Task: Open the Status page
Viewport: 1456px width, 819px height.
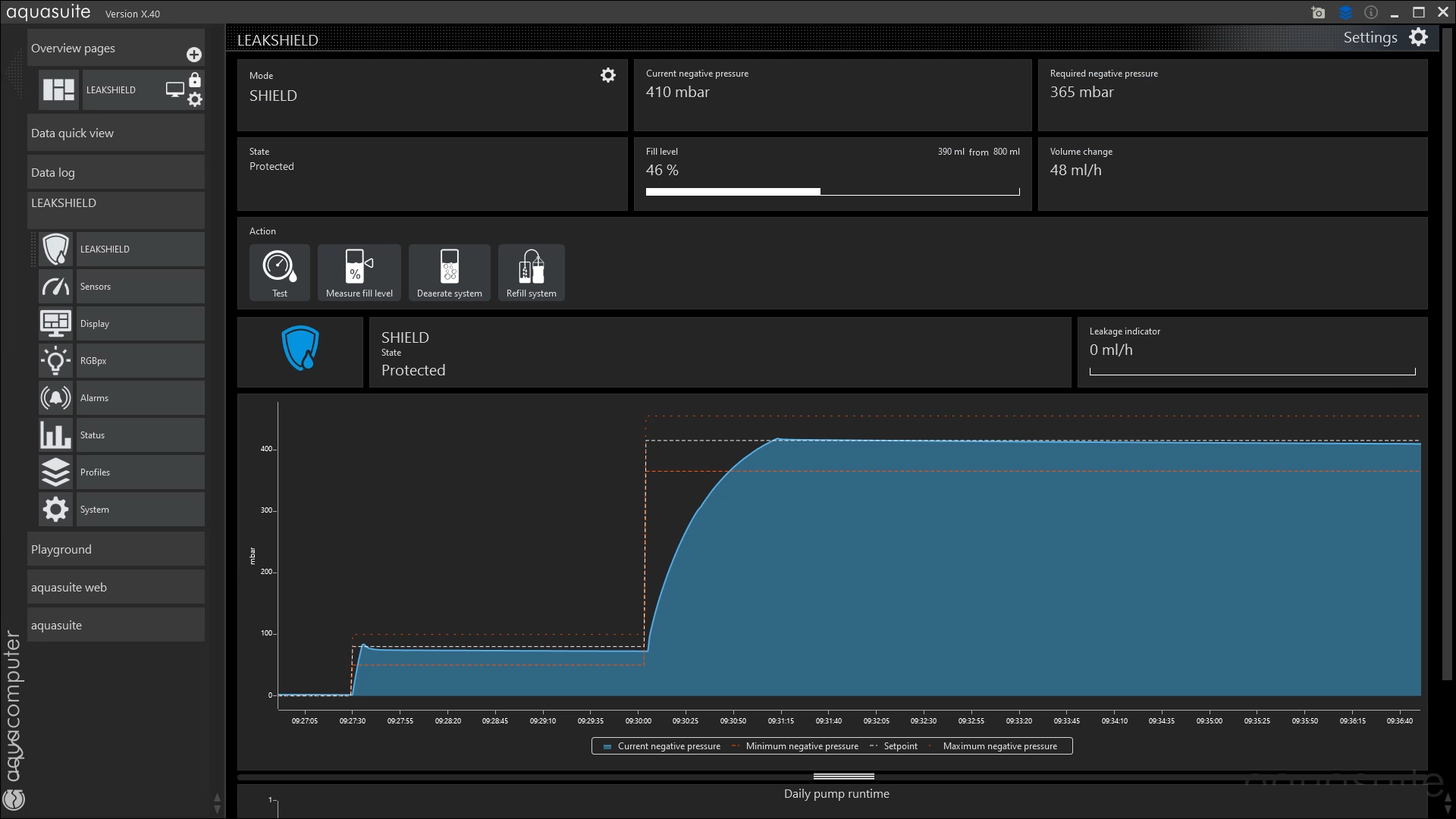Action: [140, 435]
